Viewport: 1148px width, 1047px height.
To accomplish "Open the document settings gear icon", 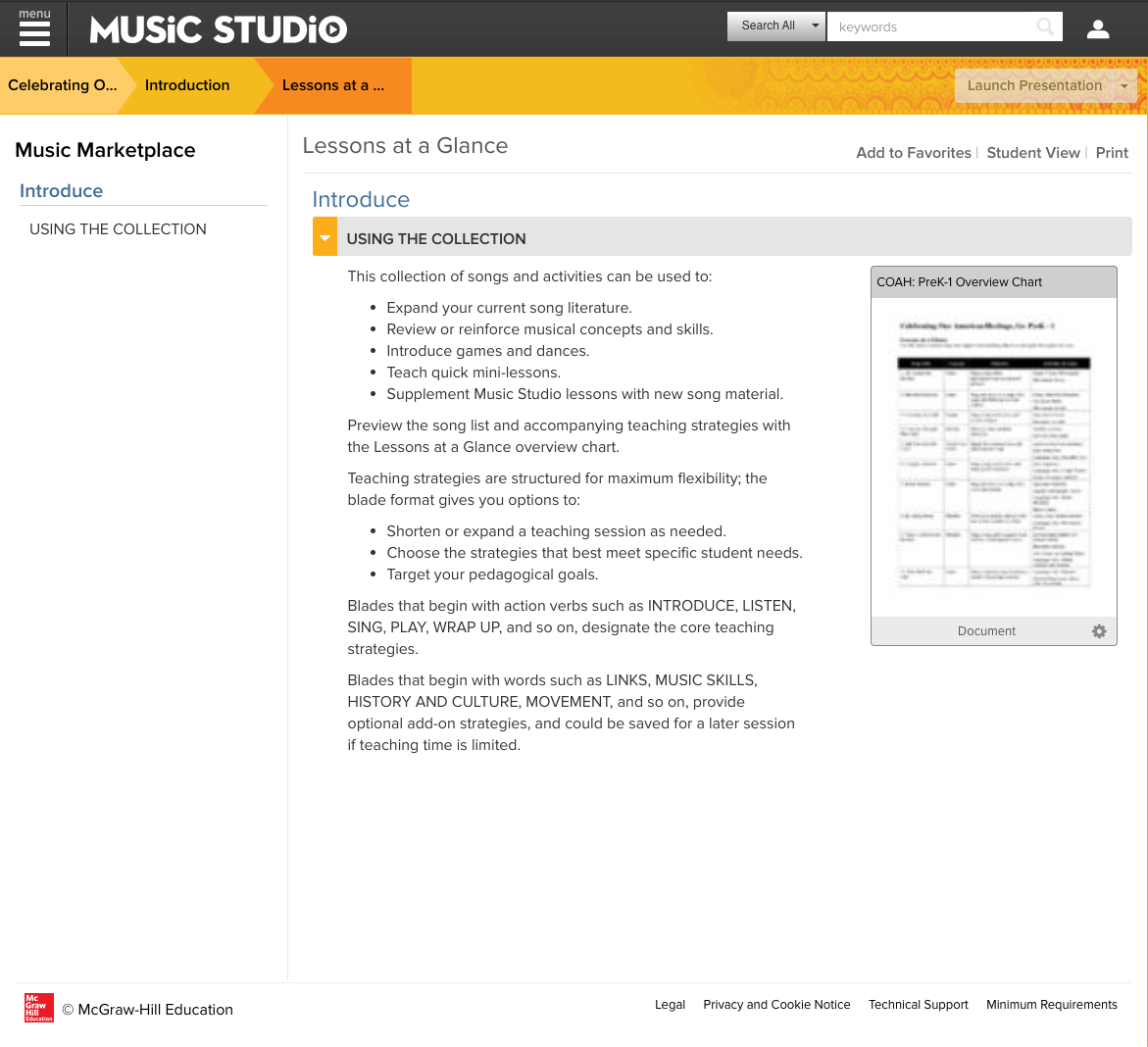I will click(x=1099, y=631).
